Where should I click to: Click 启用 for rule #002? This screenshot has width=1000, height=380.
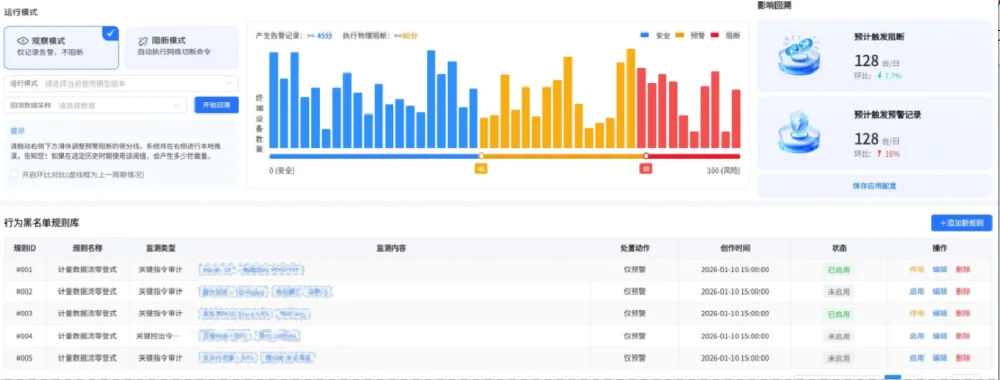916,291
